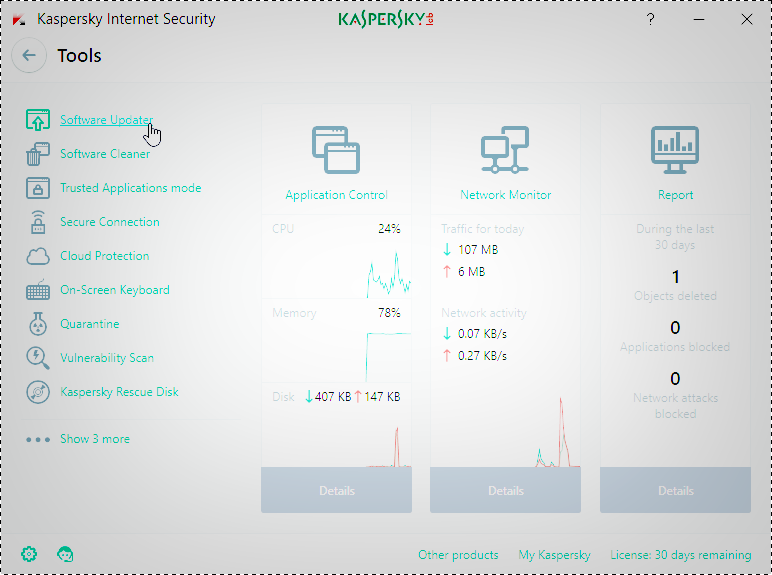Select the Trusted Applications mode lock icon
This screenshot has width=772, height=575.
pos(37,188)
